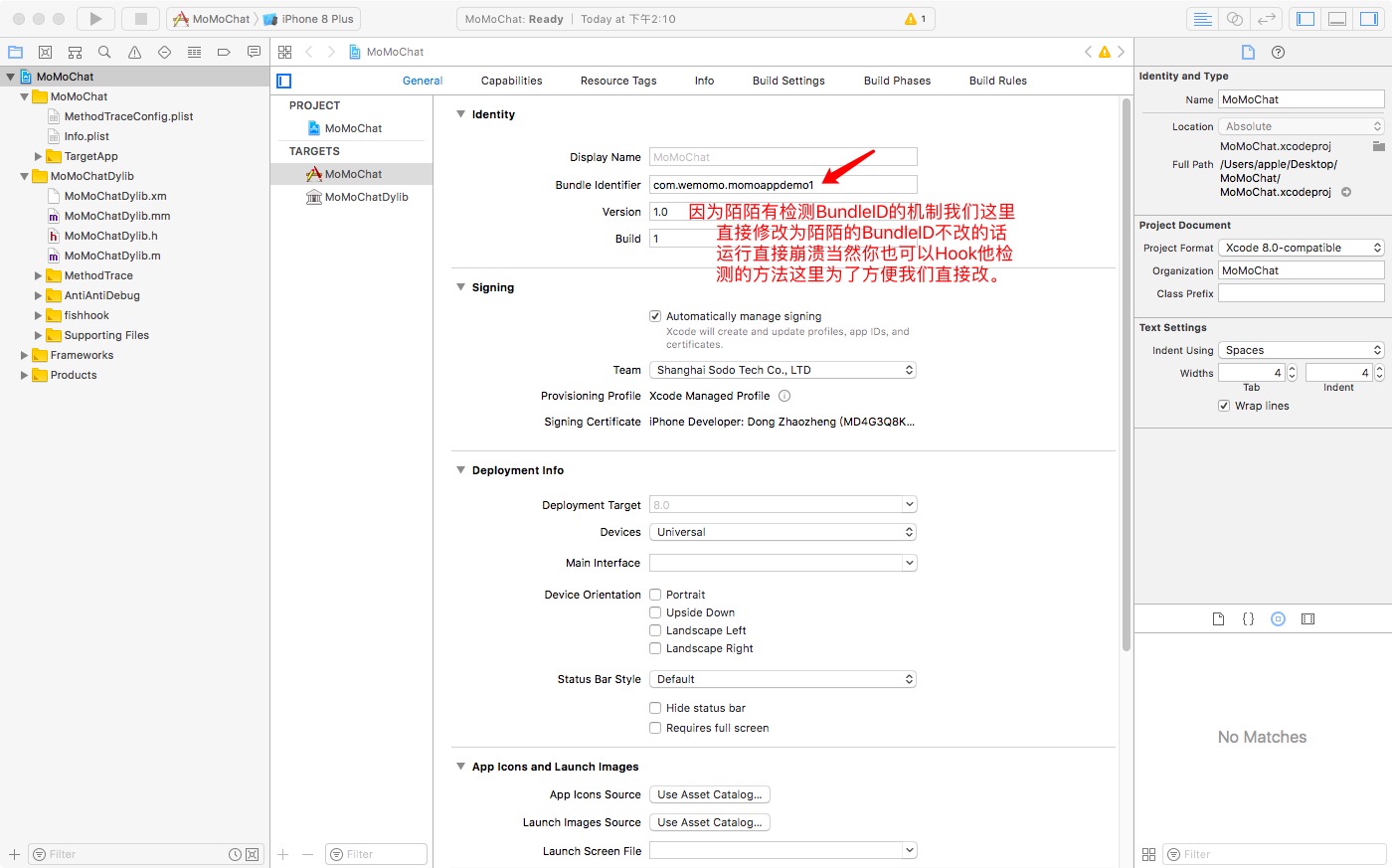Collapse the Signing section
The width and height of the screenshot is (1392, 868).
coord(460,287)
